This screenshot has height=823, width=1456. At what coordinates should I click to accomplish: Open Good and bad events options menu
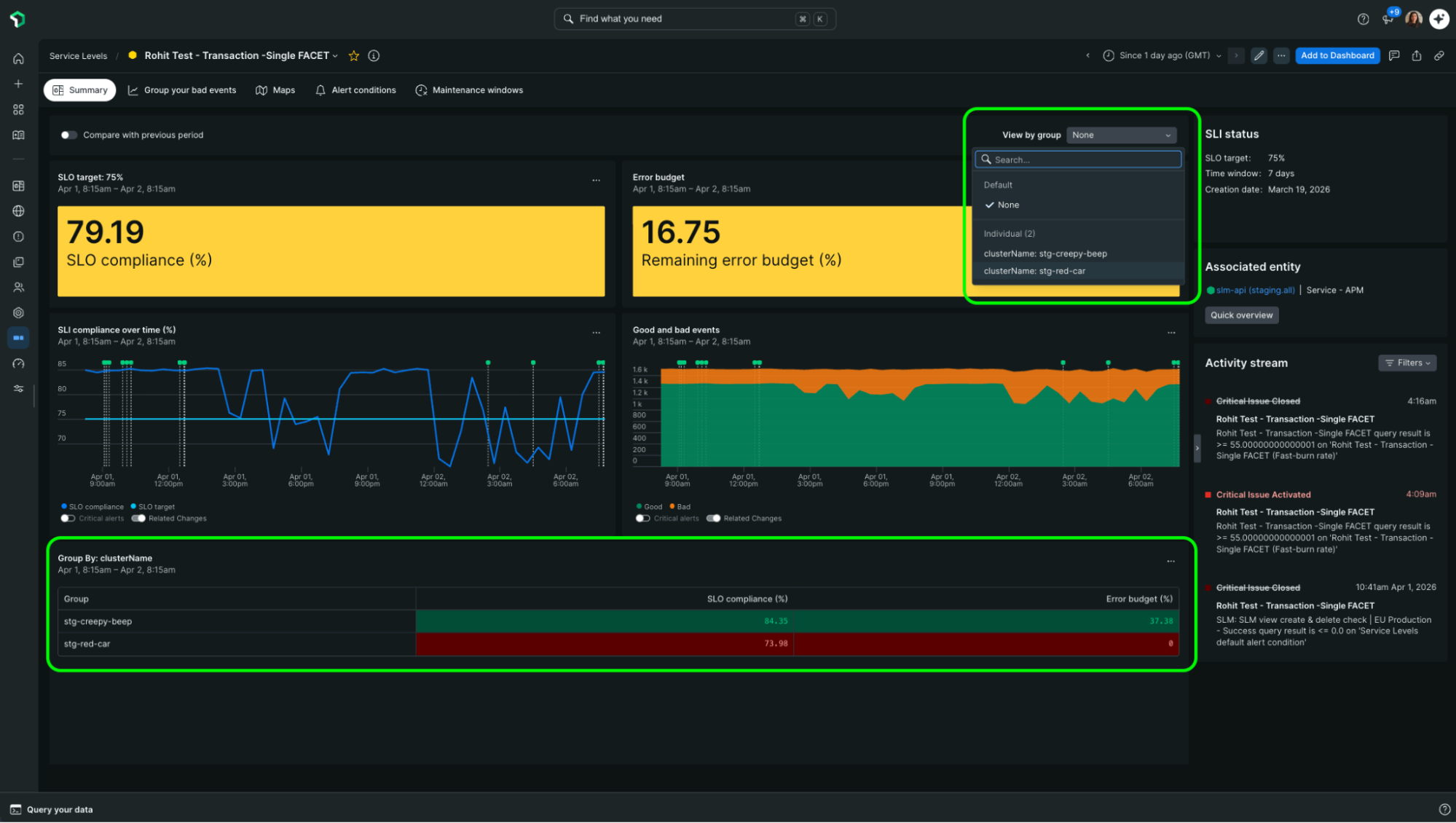(x=1171, y=333)
